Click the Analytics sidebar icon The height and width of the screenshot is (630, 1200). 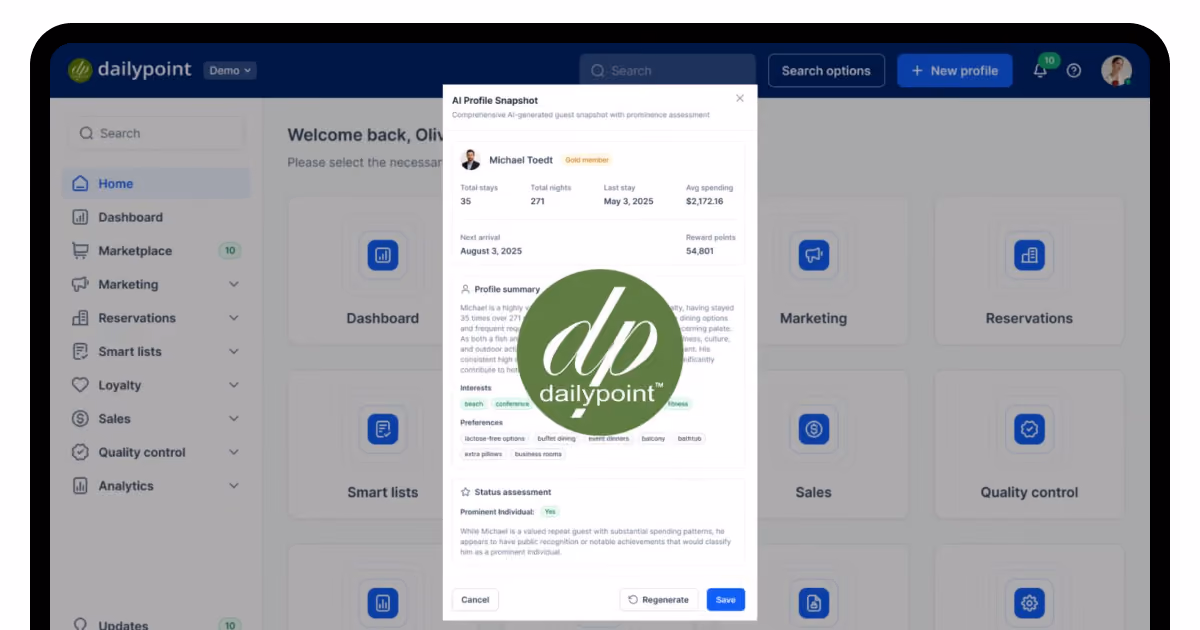click(x=81, y=486)
